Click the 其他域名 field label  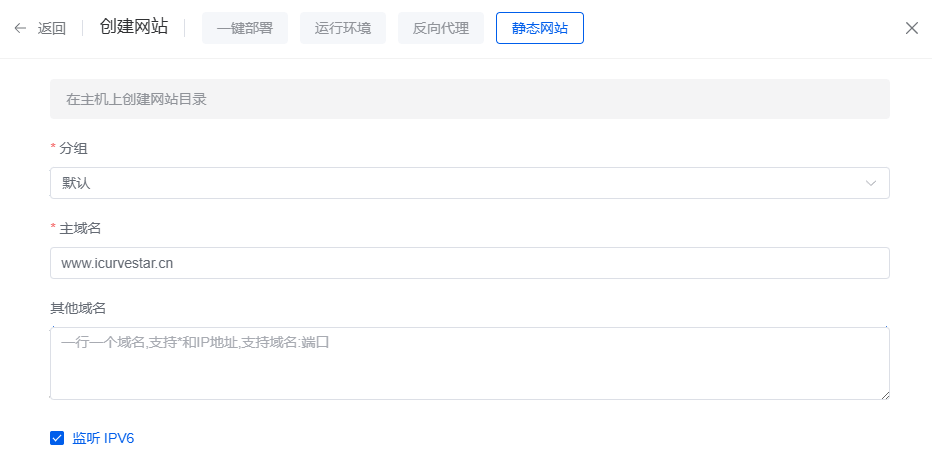[78, 307]
